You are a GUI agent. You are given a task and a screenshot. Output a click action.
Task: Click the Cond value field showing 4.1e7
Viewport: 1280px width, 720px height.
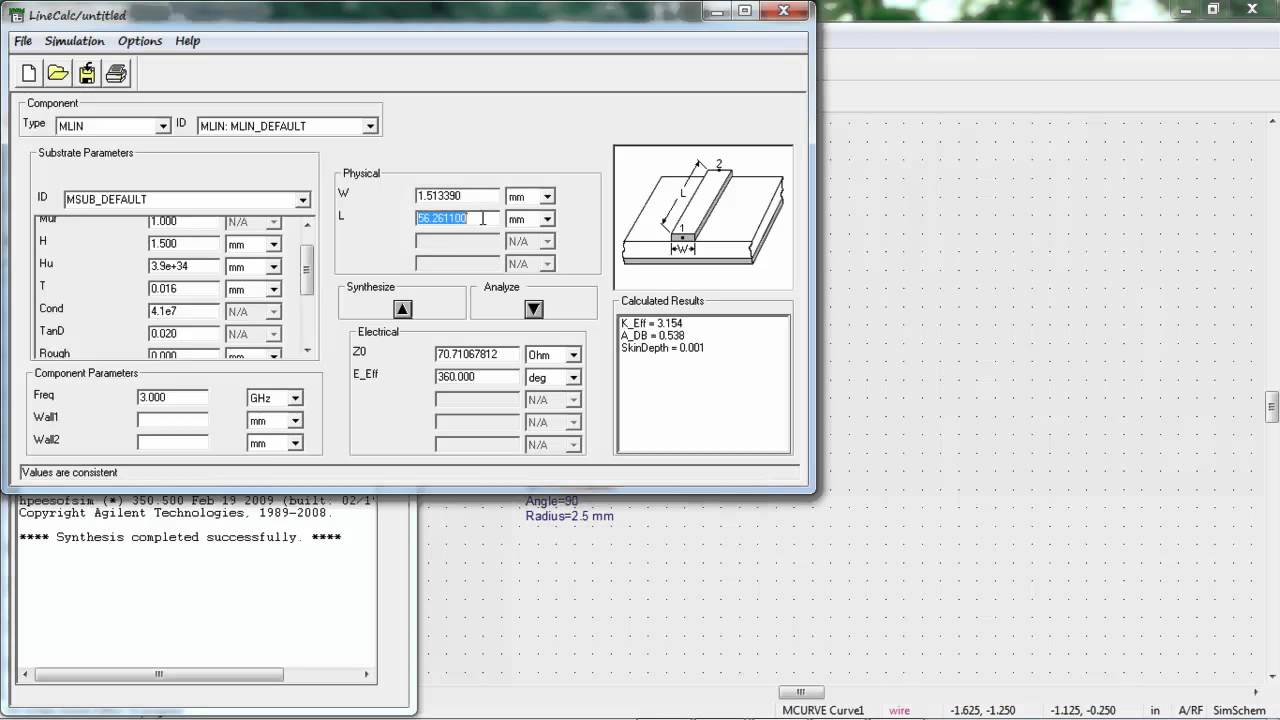pyautogui.click(x=183, y=311)
